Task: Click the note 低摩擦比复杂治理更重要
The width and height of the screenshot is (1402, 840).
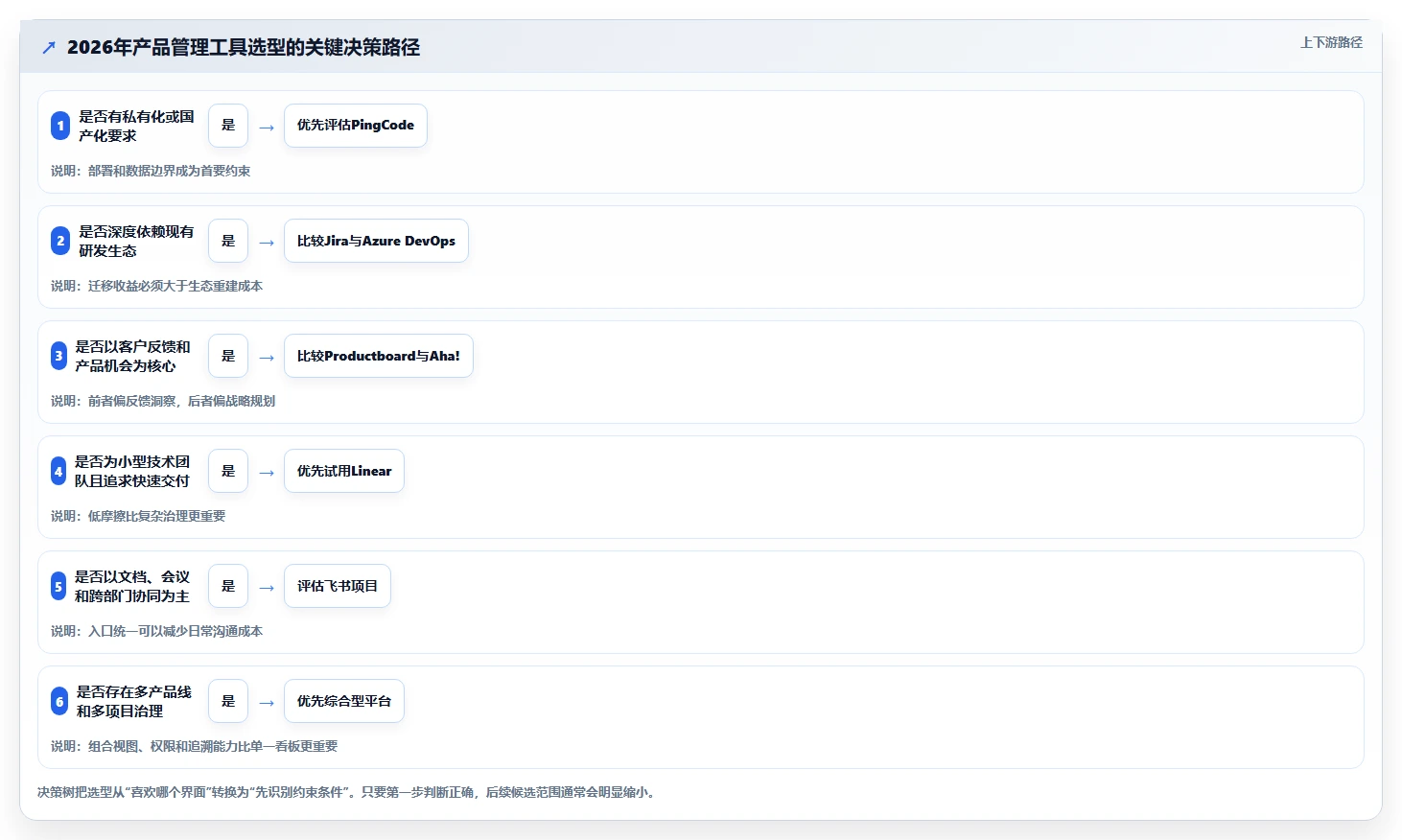Action: tap(156, 516)
